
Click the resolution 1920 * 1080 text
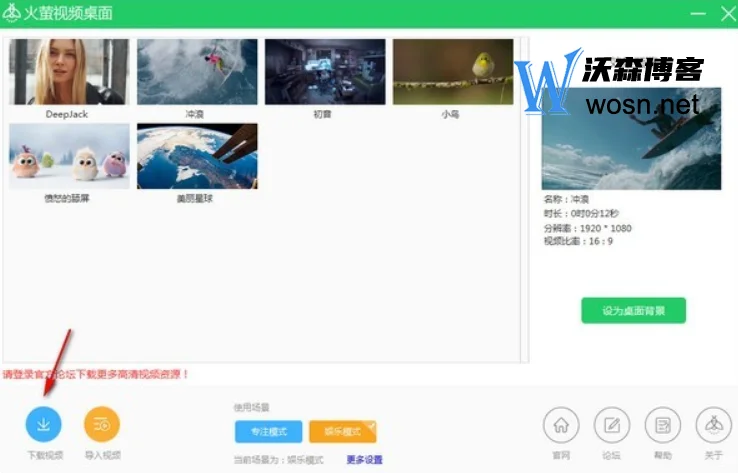(588, 228)
